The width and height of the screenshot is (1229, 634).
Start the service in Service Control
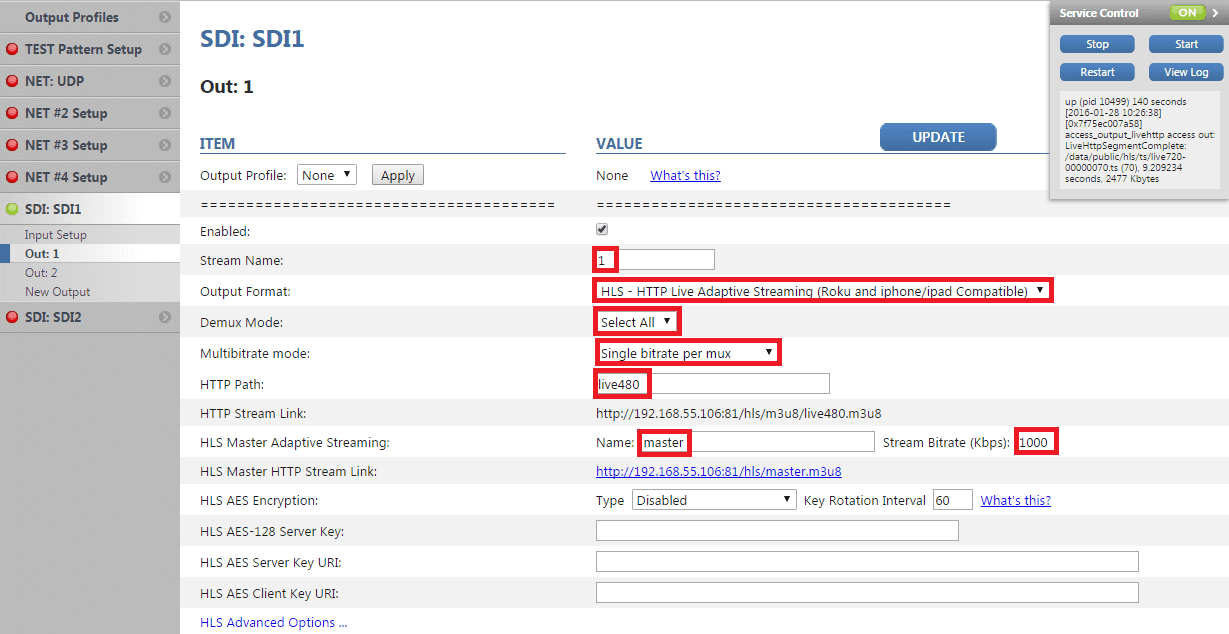pyautogui.click(x=1186, y=44)
